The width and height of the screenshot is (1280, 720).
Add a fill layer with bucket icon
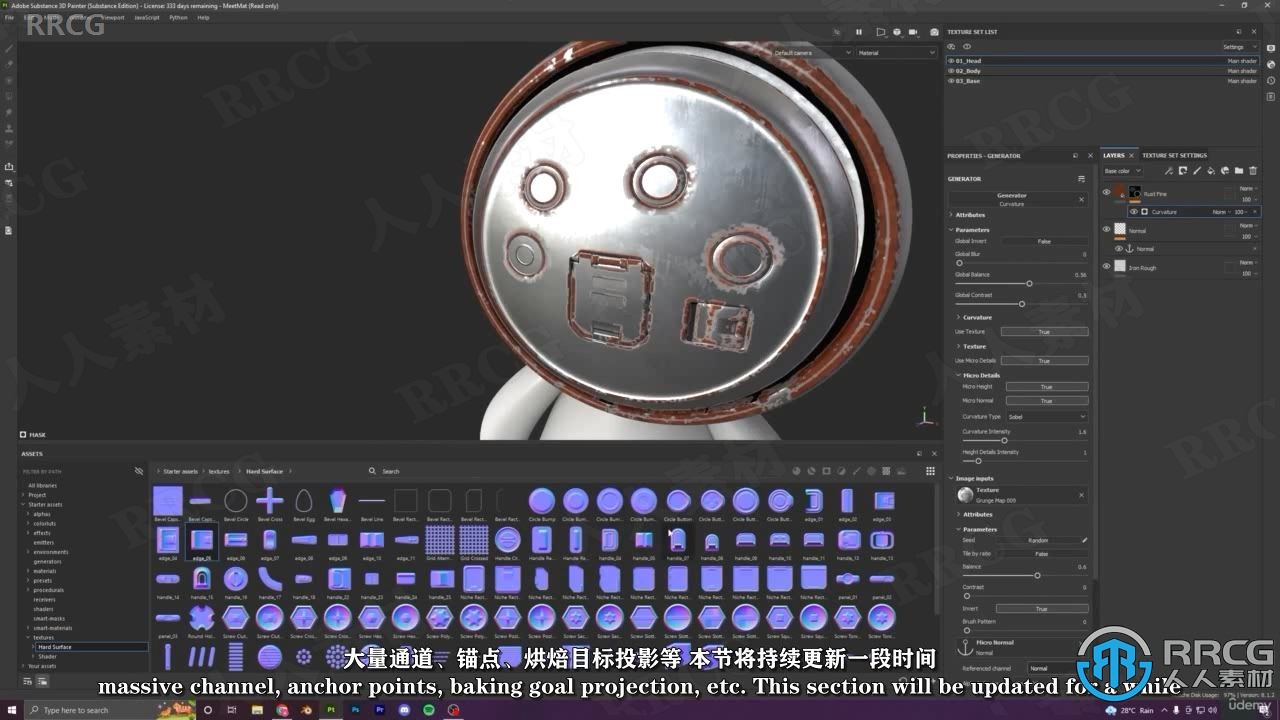pos(1210,171)
